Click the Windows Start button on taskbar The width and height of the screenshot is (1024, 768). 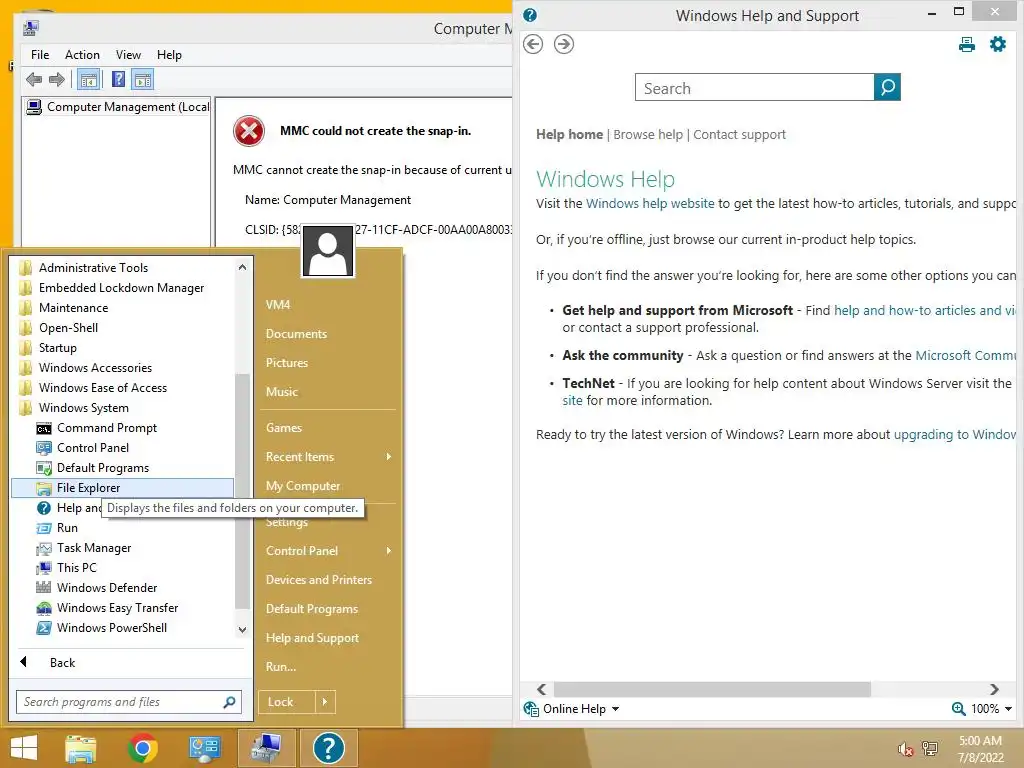click(24, 748)
